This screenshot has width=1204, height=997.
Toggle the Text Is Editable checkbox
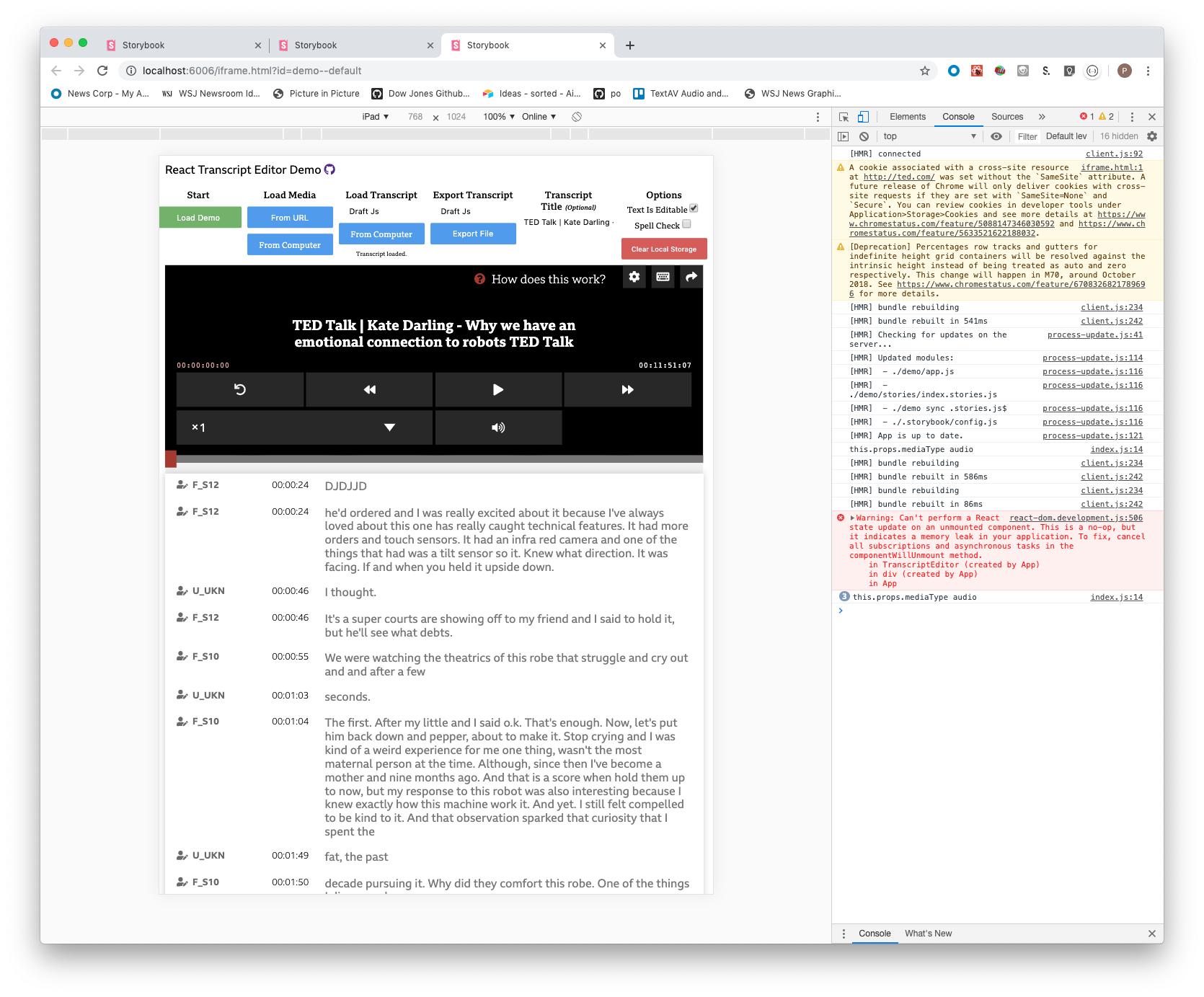(x=694, y=208)
